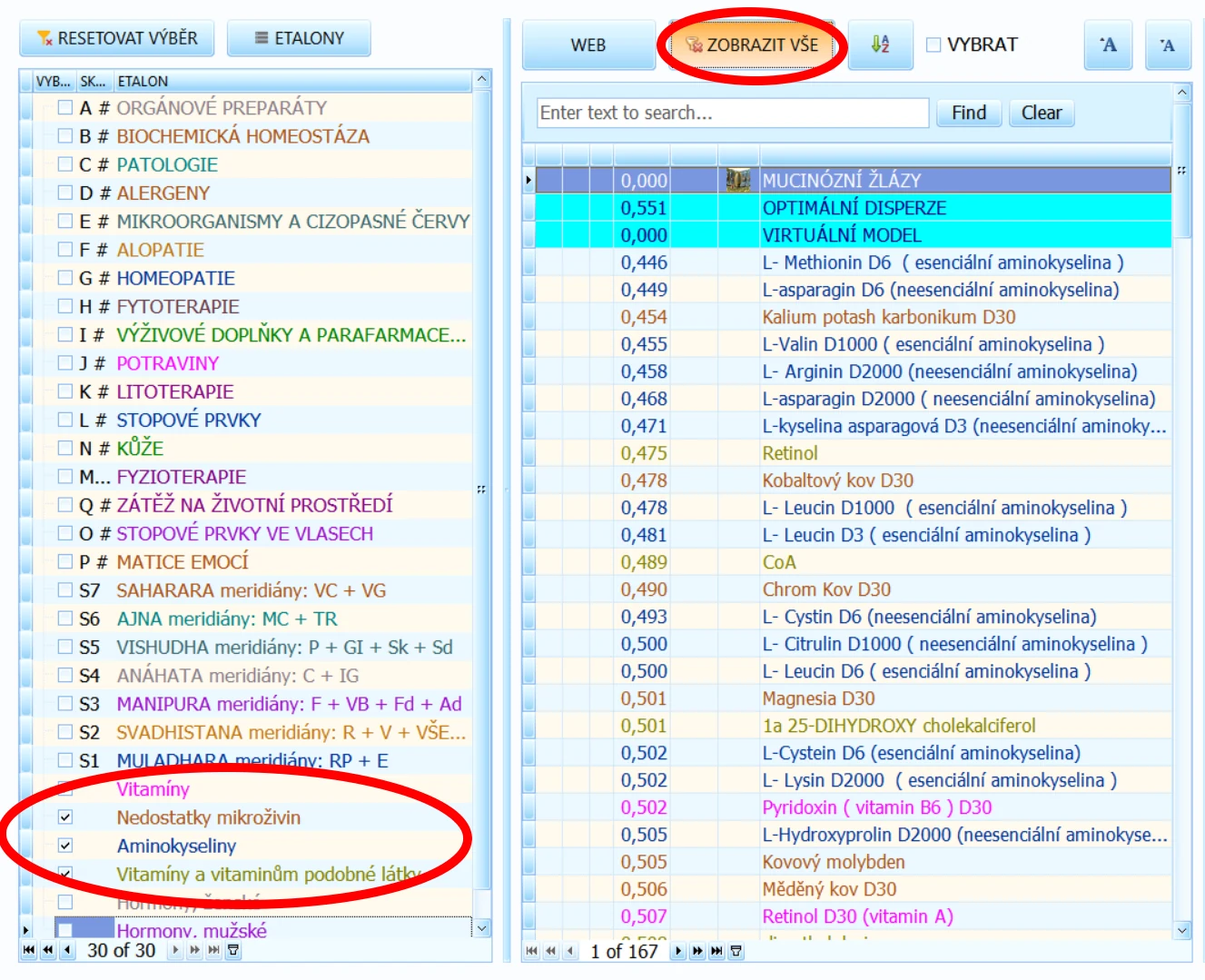Screen dimensions: 1205x980
Task: Go to last record in right list navigator
Action: click(716, 951)
